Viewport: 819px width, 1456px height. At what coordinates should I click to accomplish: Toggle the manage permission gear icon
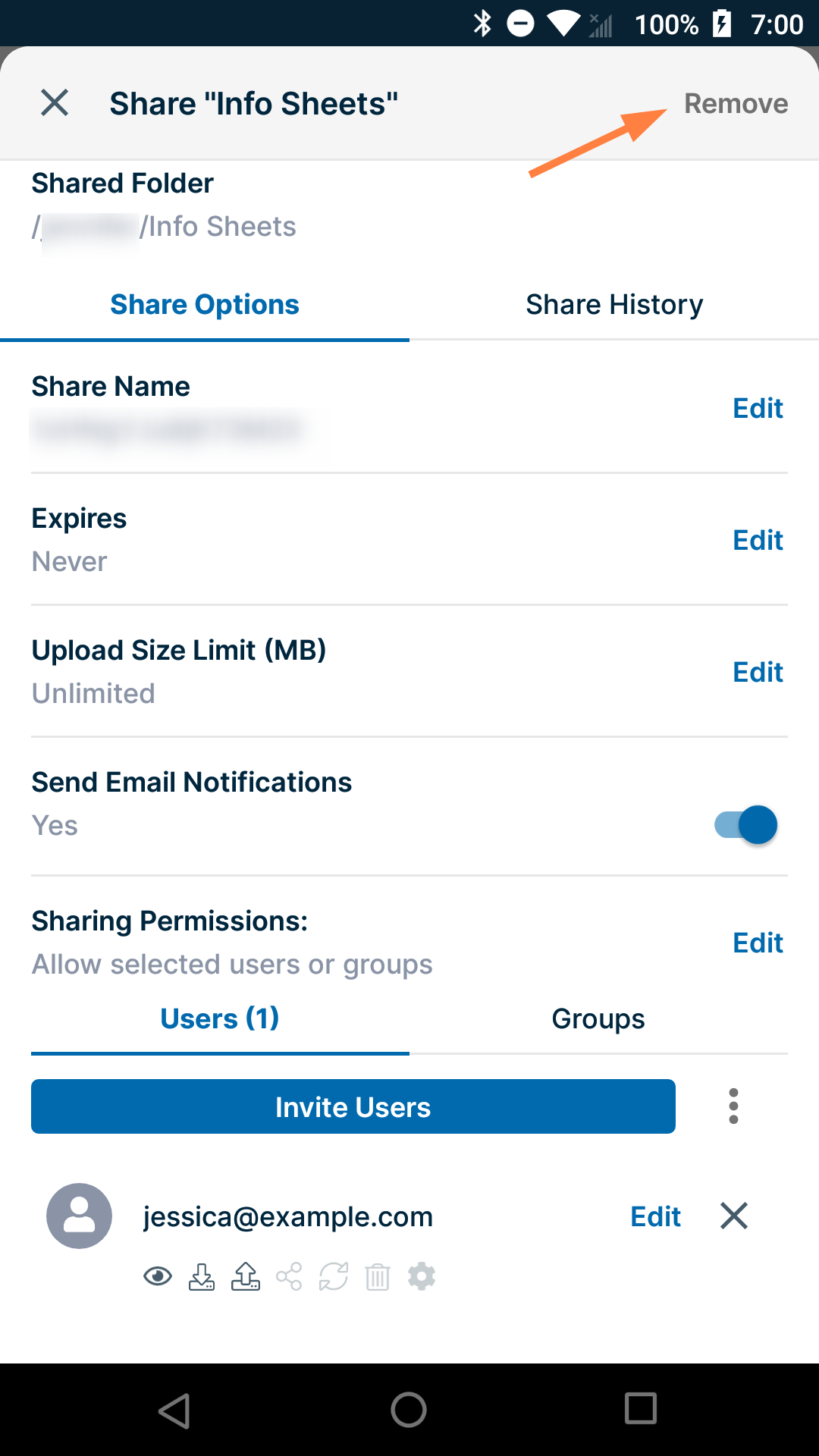(422, 1277)
